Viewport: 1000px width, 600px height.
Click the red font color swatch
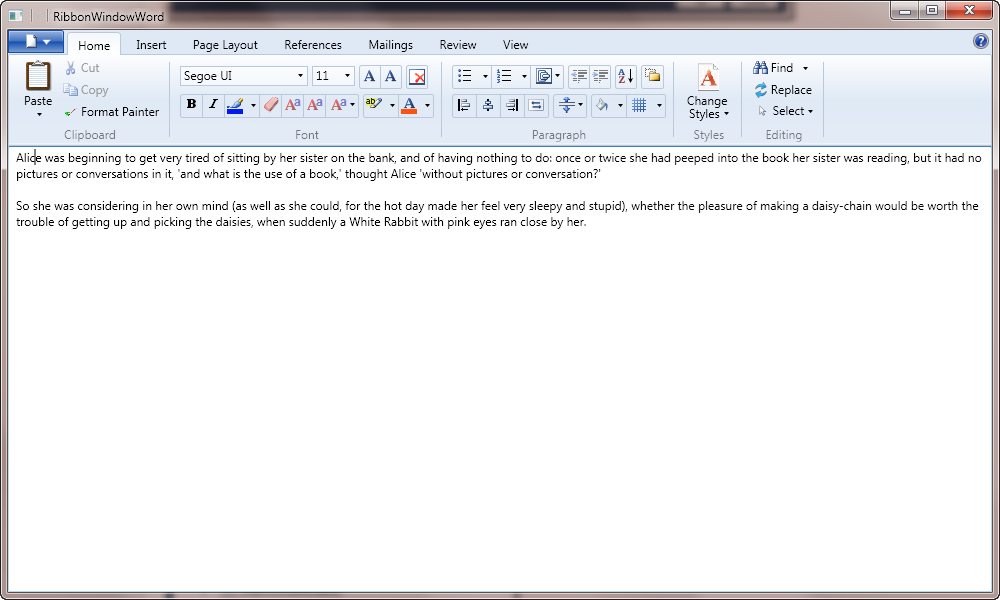408,105
